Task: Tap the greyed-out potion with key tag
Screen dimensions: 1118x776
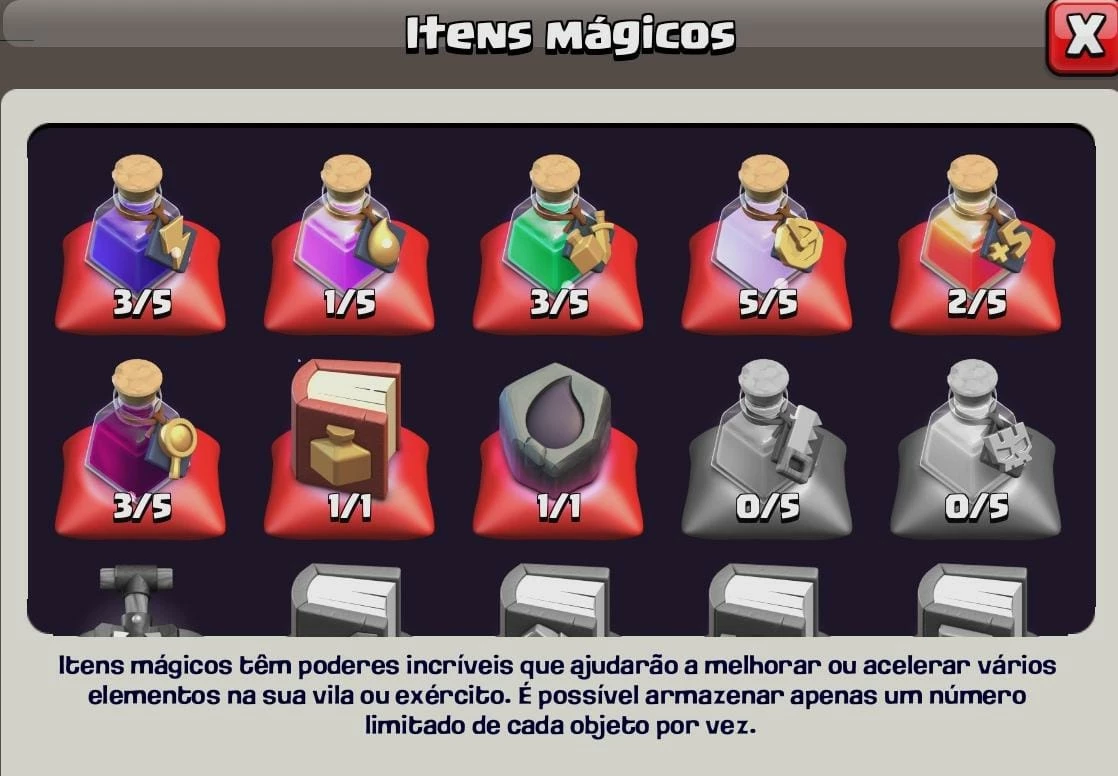Action: click(766, 448)
